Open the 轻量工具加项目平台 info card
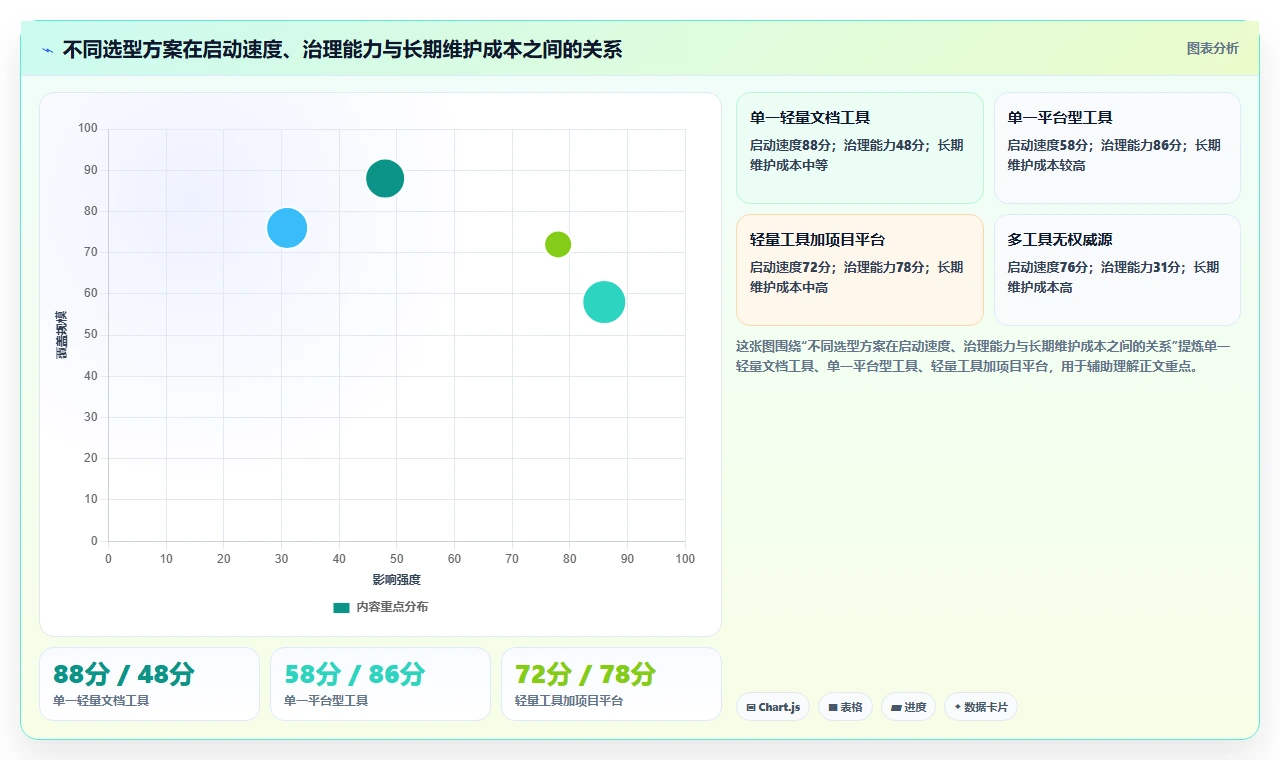The image size is (1280, 760). click(x=860, y=270)
